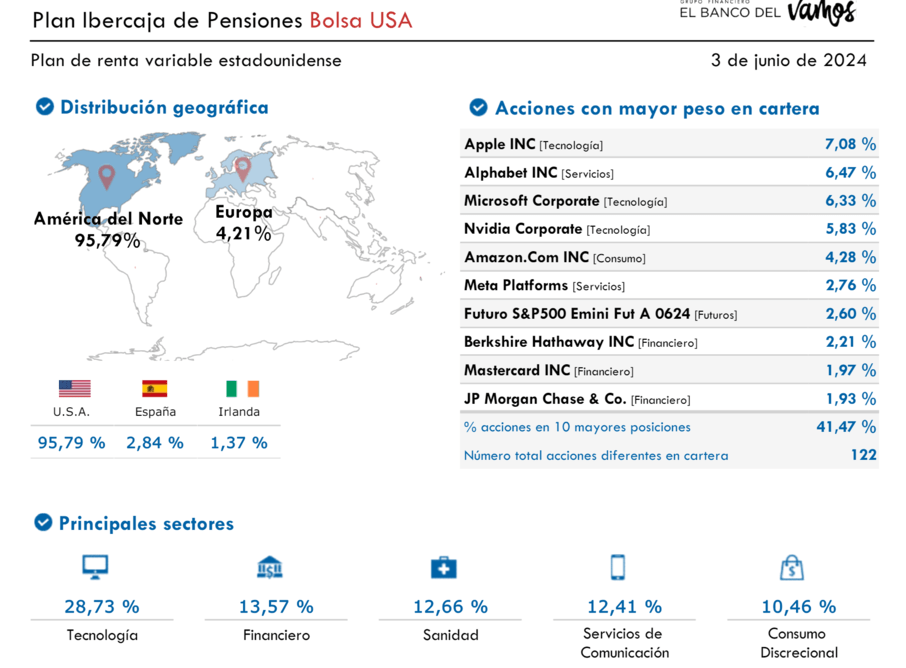Click the world map graphic
906x668 pixels.
tap(240, 246)
